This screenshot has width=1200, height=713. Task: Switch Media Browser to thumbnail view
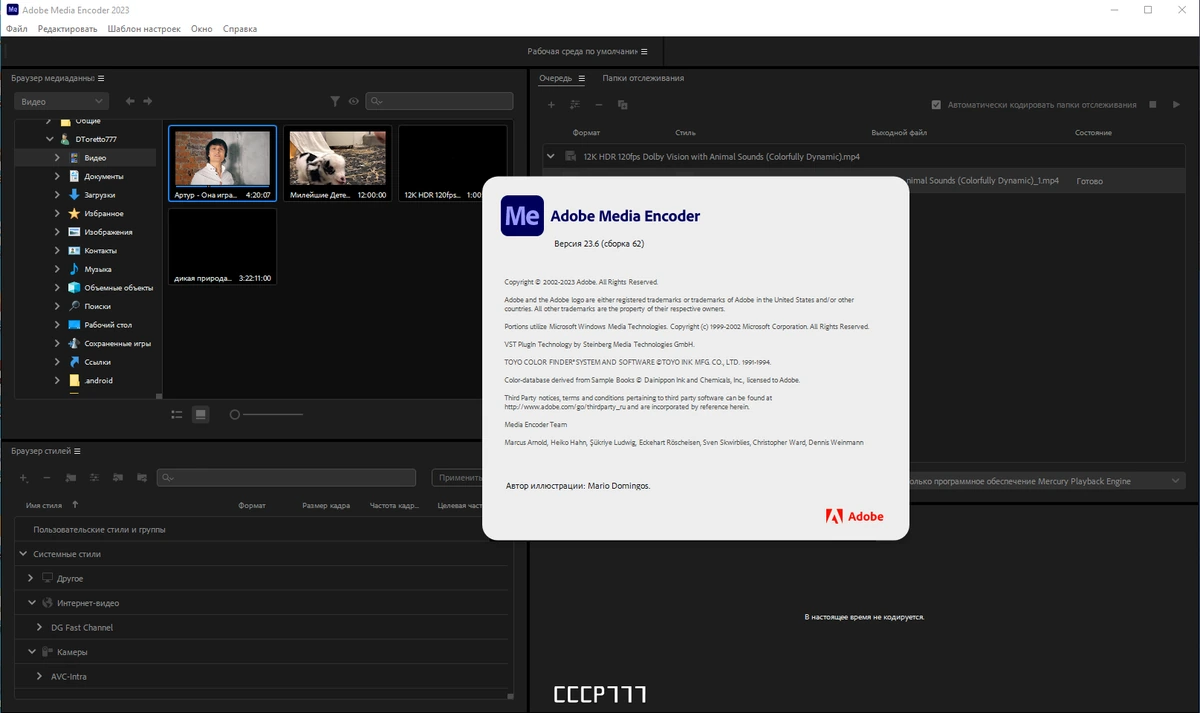coord(201,414)
